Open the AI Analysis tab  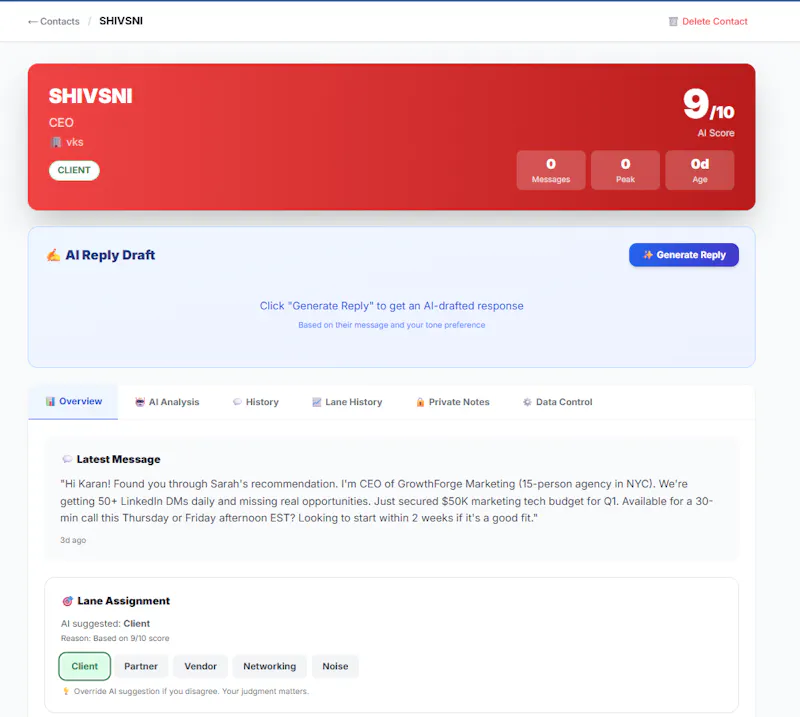[167, 402]
